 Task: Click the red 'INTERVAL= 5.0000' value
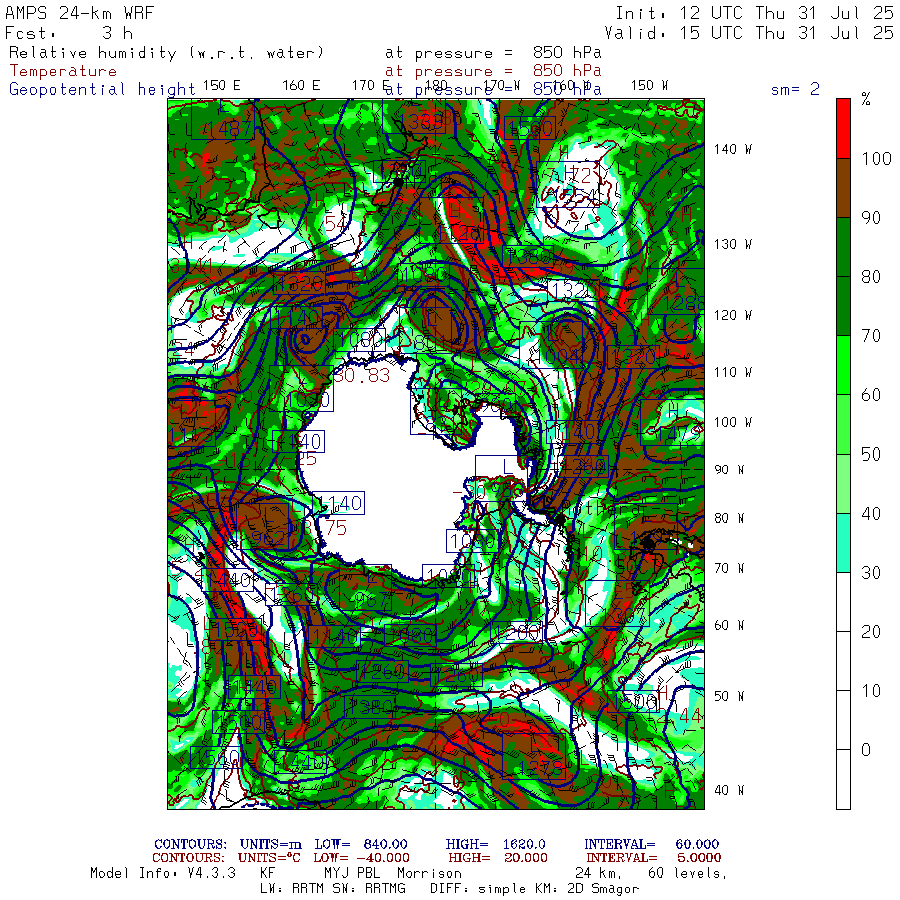tap(654, 858)
